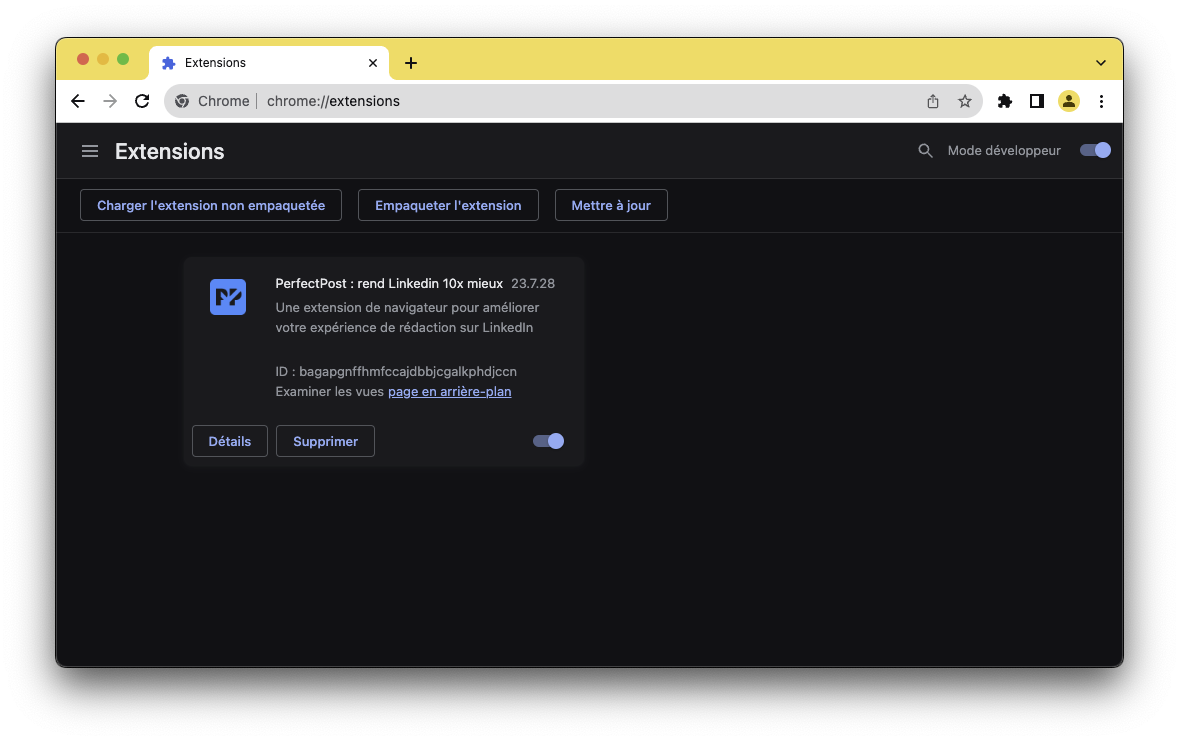
Task: Click the PerfectPost extension title
Action: (x=389, y=284)
